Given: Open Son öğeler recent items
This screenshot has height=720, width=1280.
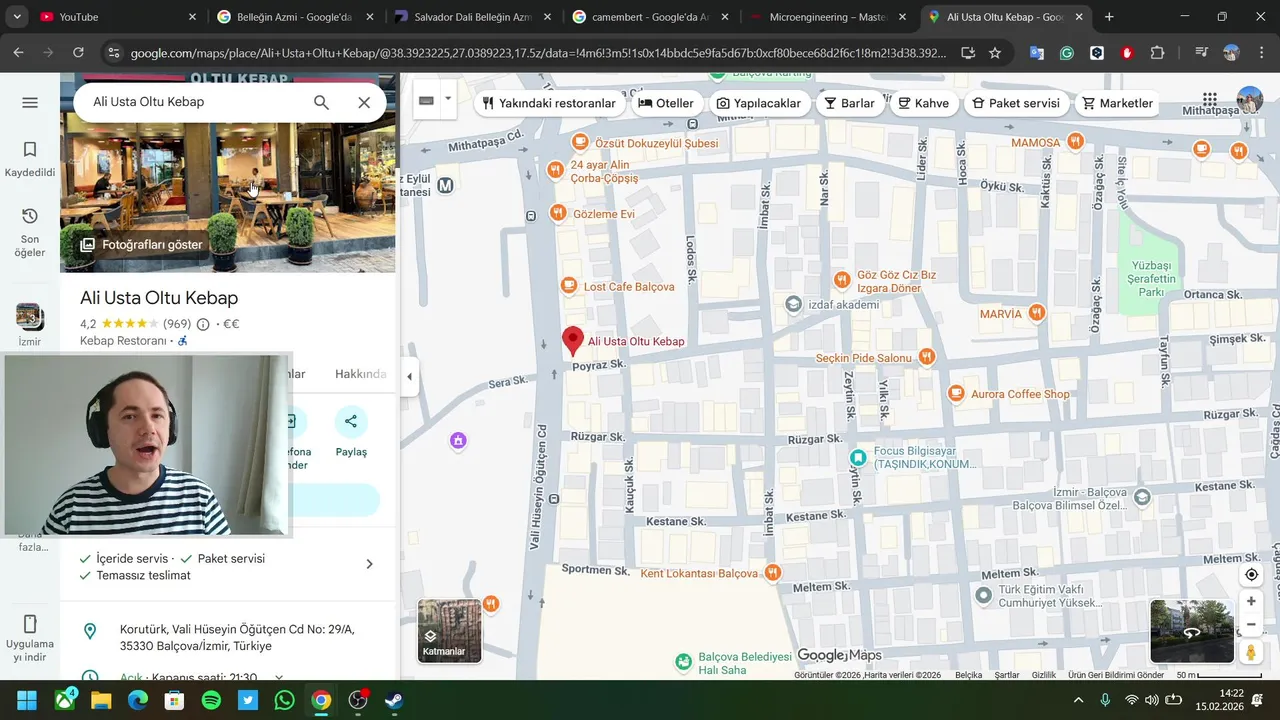Looking at the screenshot, I should coord(30,233).
